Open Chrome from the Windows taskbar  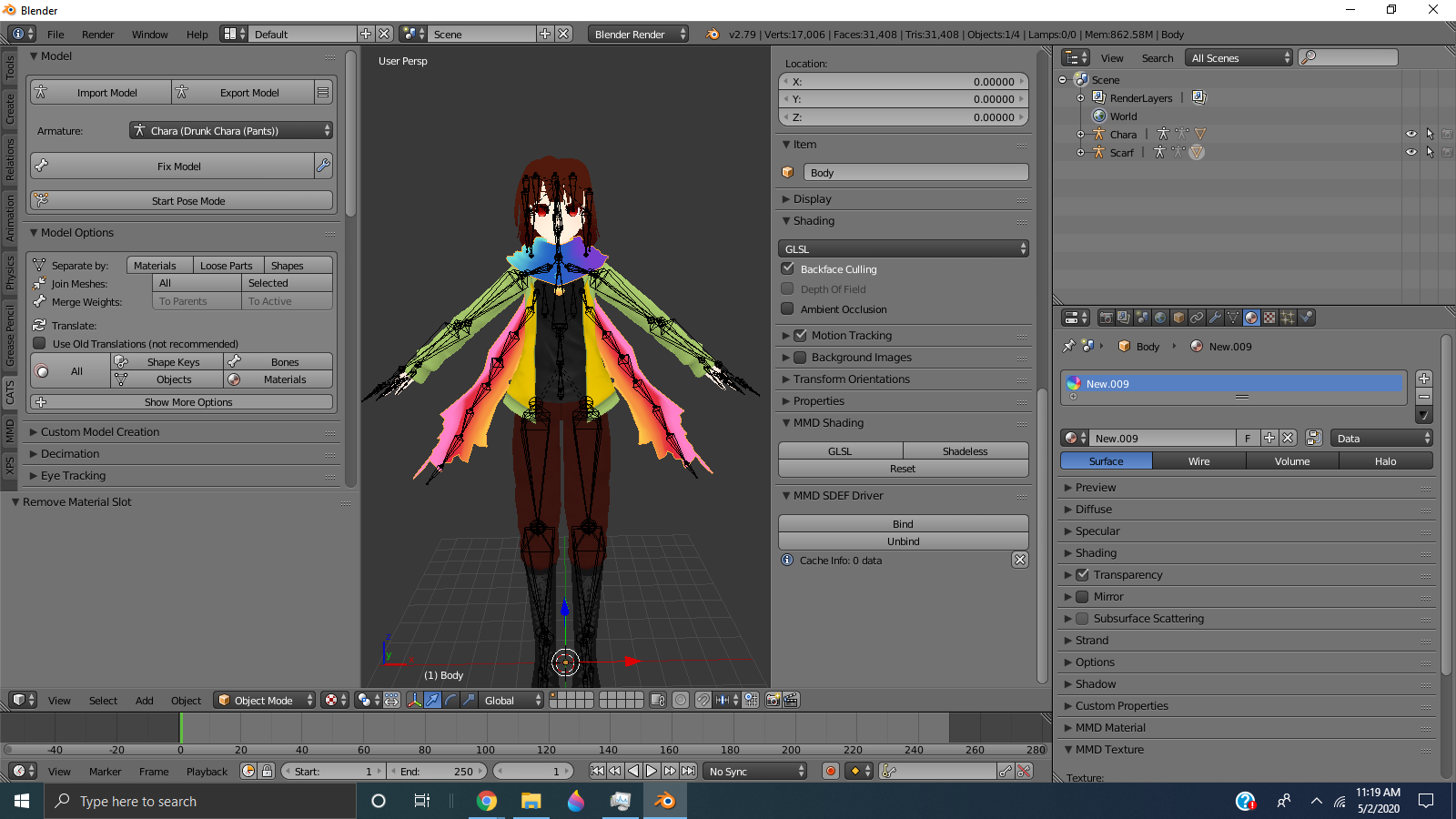point(487,801)
